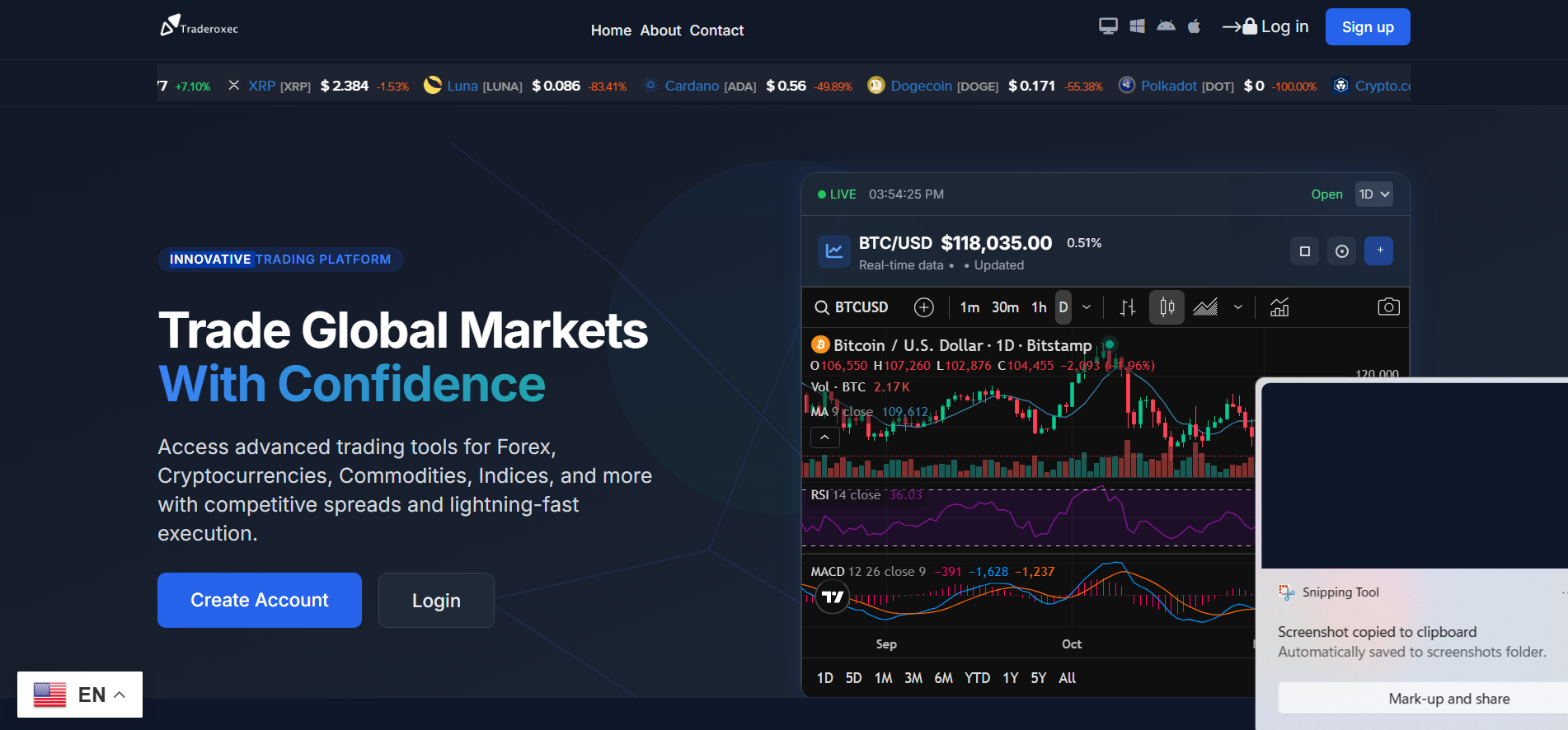
Task: Open BTCUSD symbol search
Action: pyautogui.click(x=852, y=307)
